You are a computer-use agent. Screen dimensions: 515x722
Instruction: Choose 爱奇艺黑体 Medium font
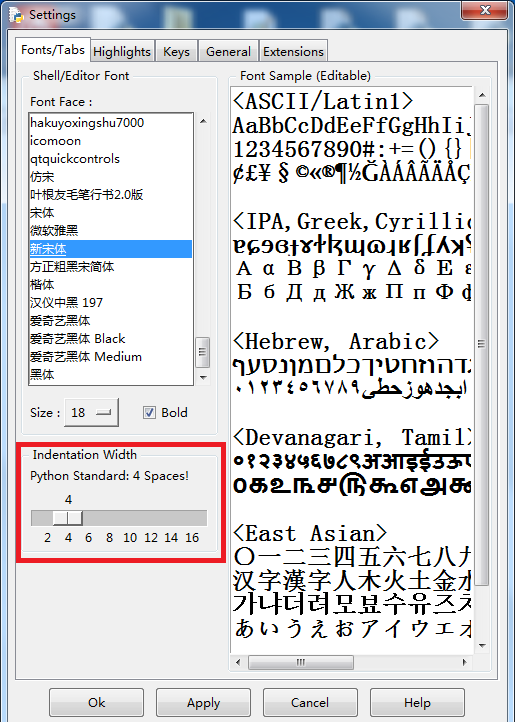111,356
